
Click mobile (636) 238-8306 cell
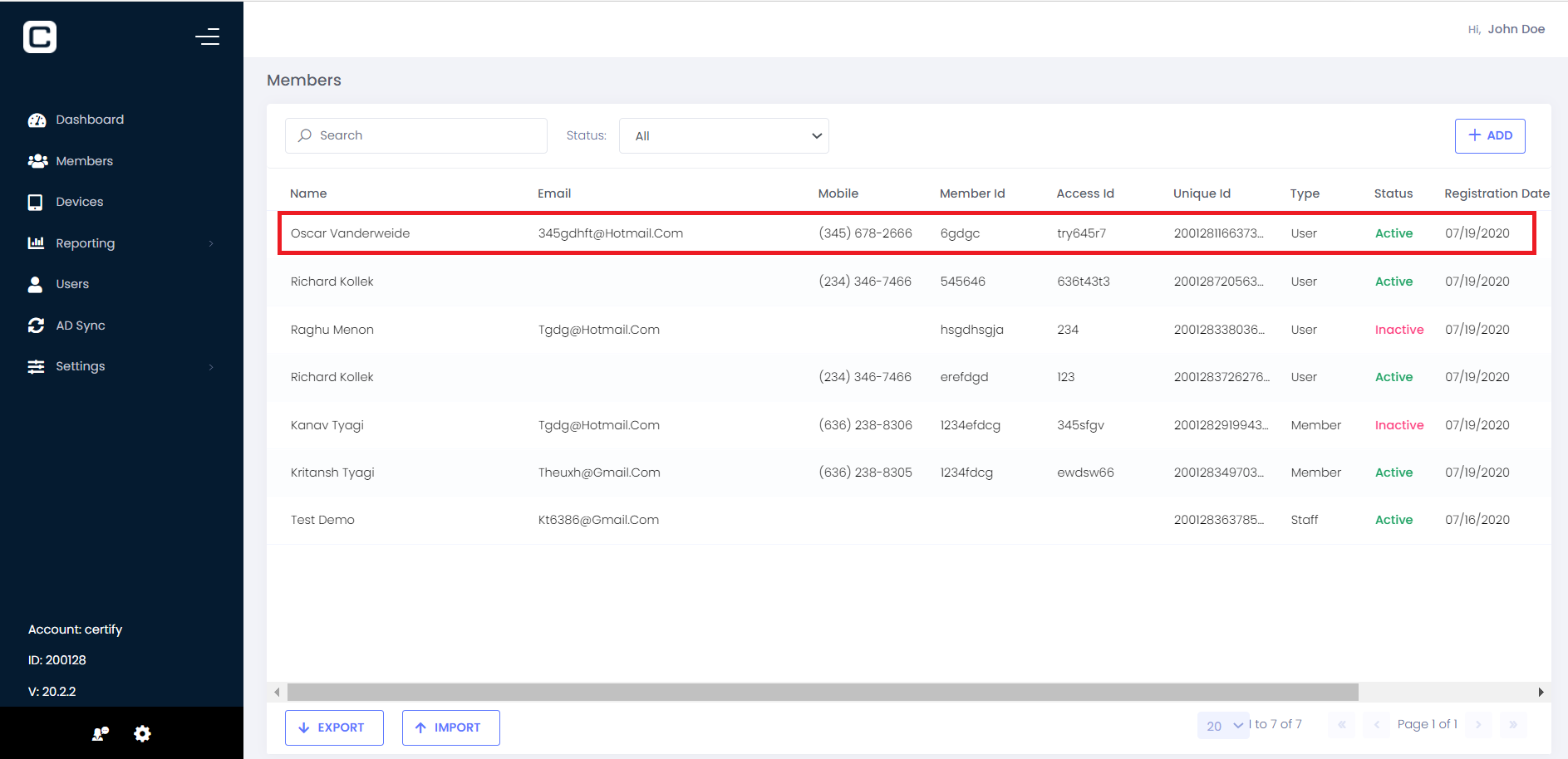(x=865, y=425)
